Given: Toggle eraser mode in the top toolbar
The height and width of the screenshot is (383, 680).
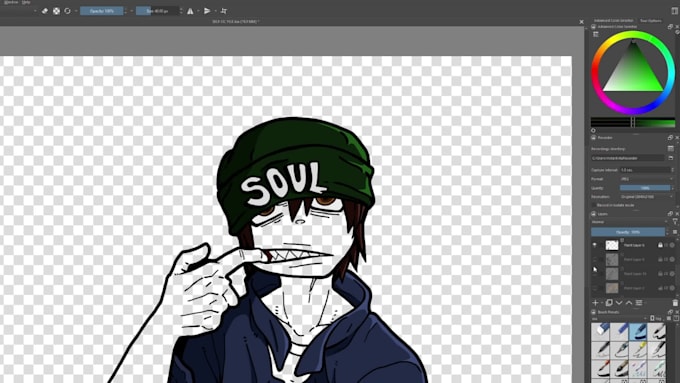Looking at the screenshot, I should coord(45,11).
